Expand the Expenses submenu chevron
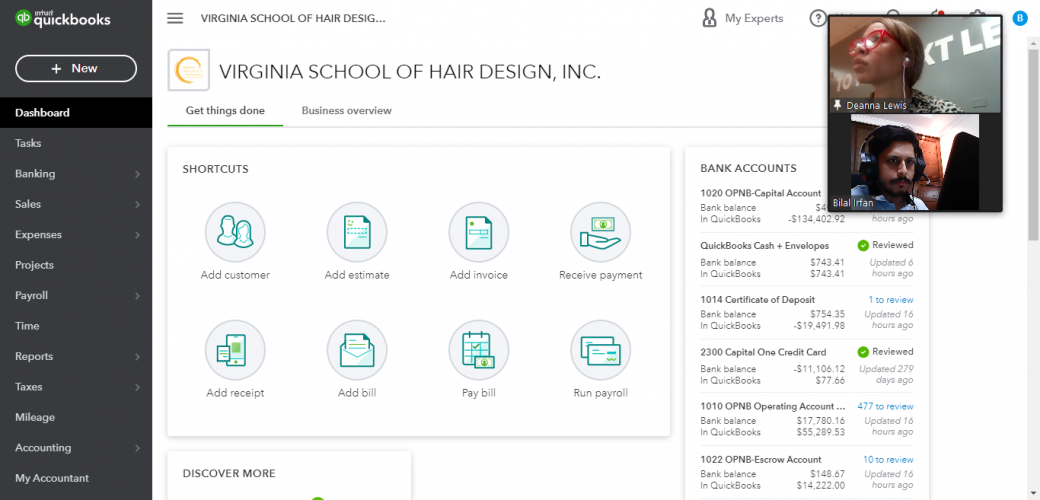The image size is (1040, 500). coord(137,235)
